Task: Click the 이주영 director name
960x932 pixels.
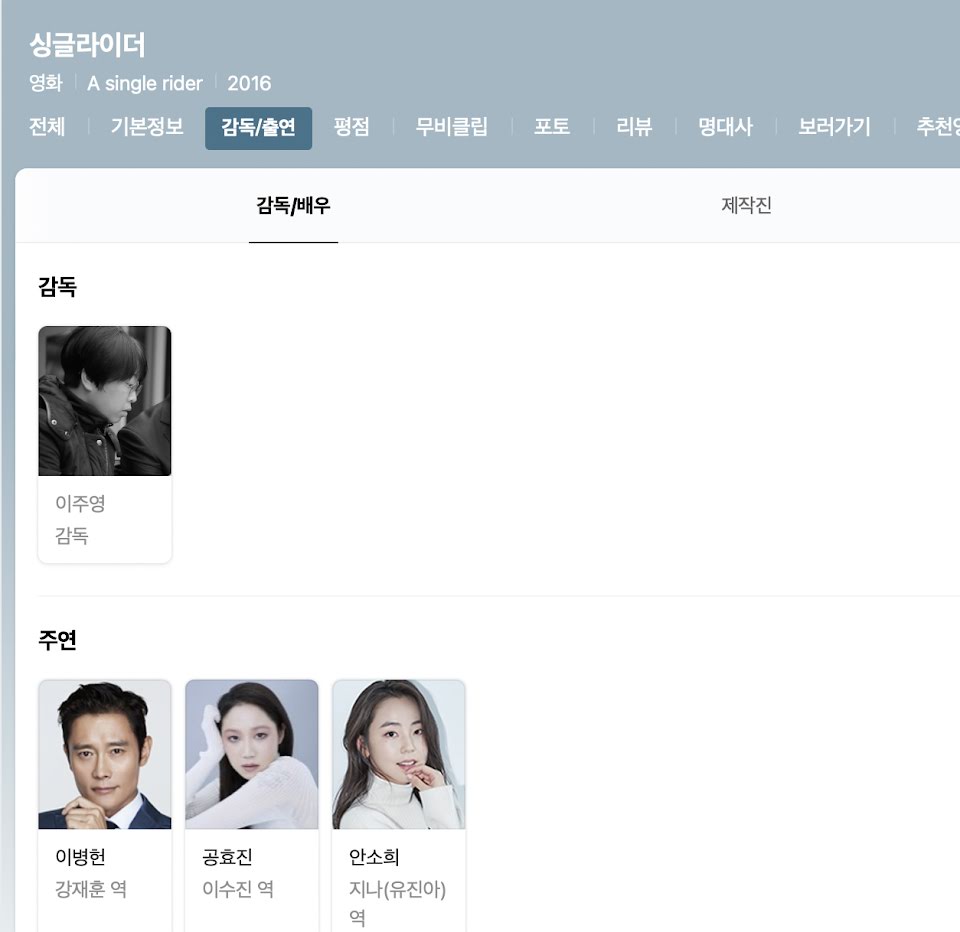Action: click(80, 503)
